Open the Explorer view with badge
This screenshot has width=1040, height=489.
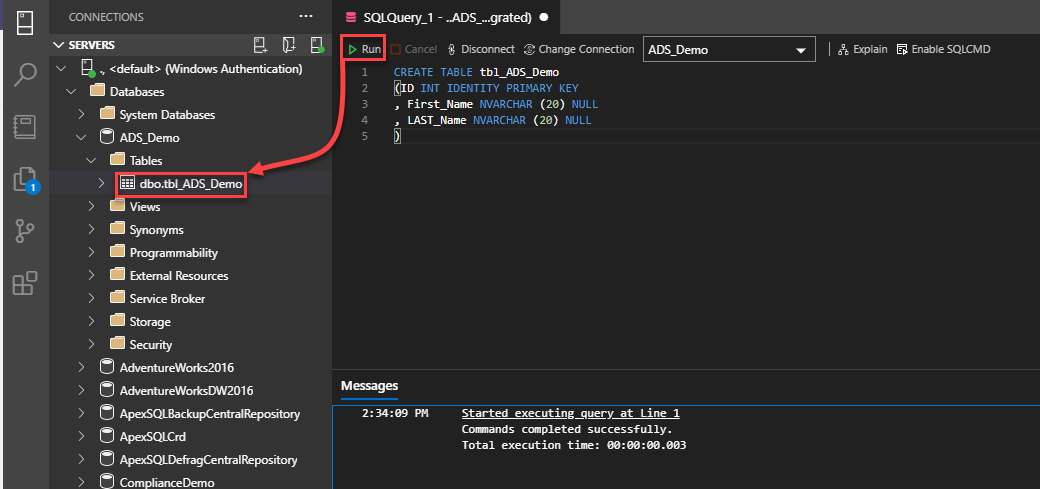(x=25, y=179)
